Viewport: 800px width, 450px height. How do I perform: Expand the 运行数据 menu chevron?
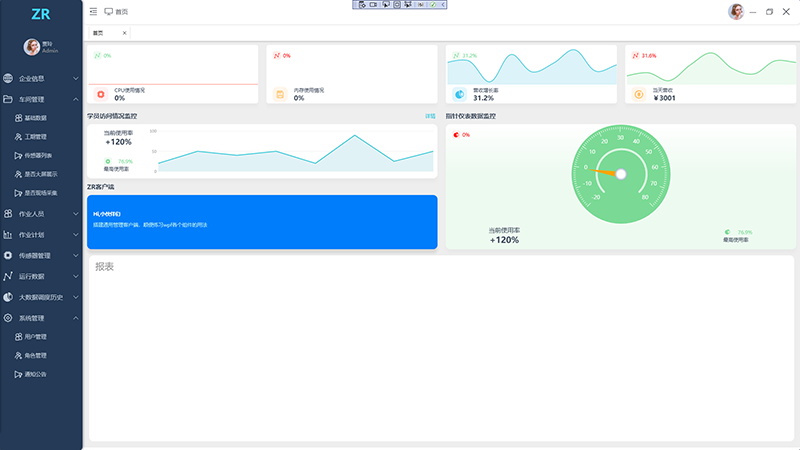pyautogui.click(x=76, y=277)
